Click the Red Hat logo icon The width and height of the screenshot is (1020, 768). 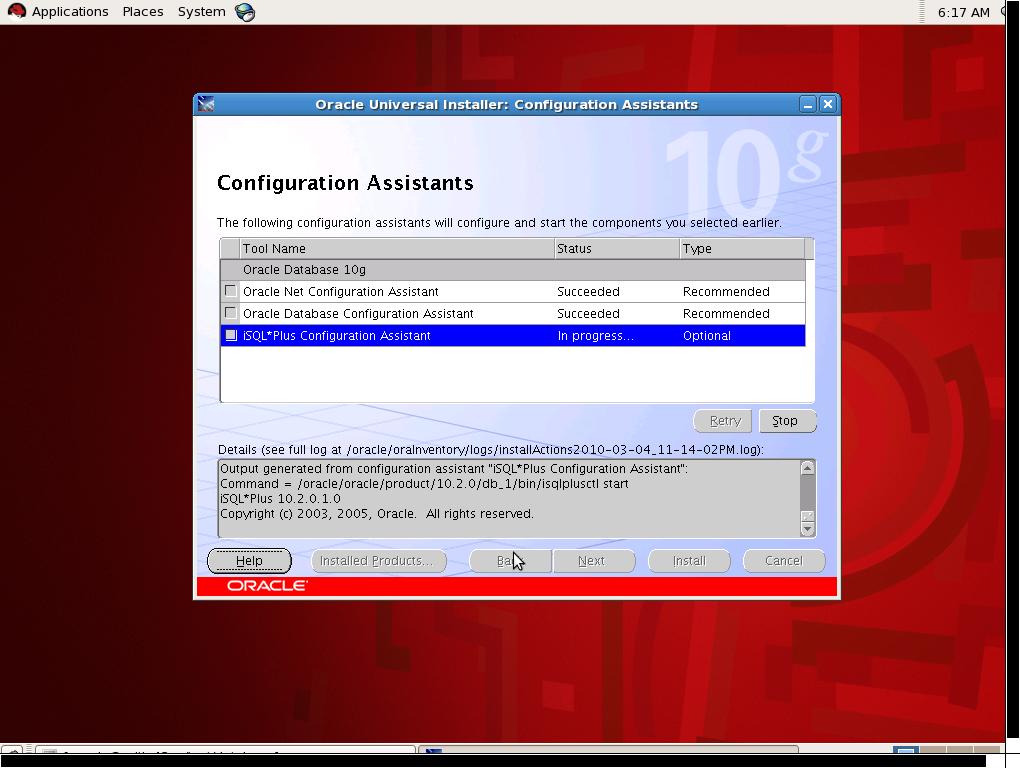(x=16, y=11)
